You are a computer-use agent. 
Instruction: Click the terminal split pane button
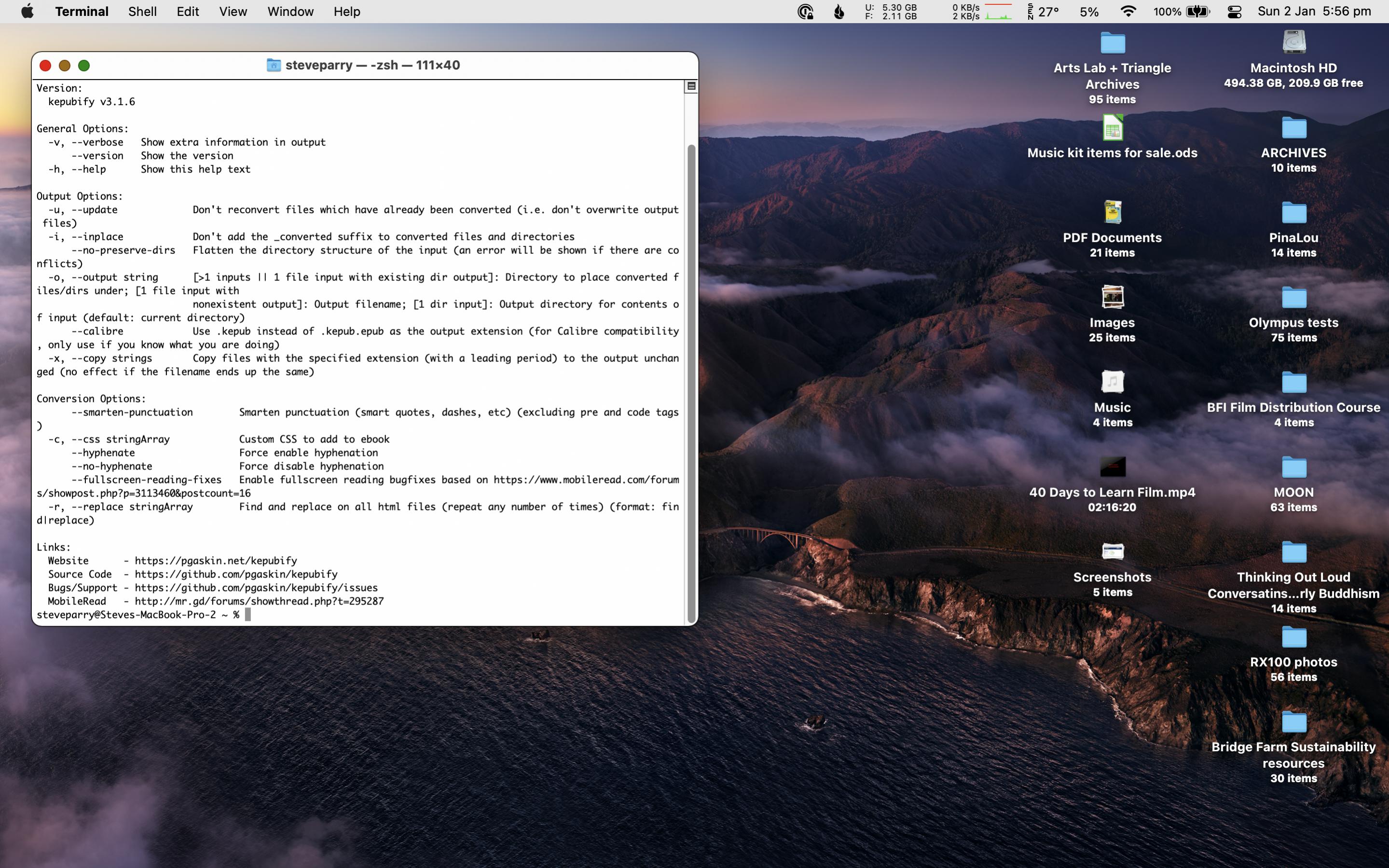pyautogui.click(x=691, y=86)
